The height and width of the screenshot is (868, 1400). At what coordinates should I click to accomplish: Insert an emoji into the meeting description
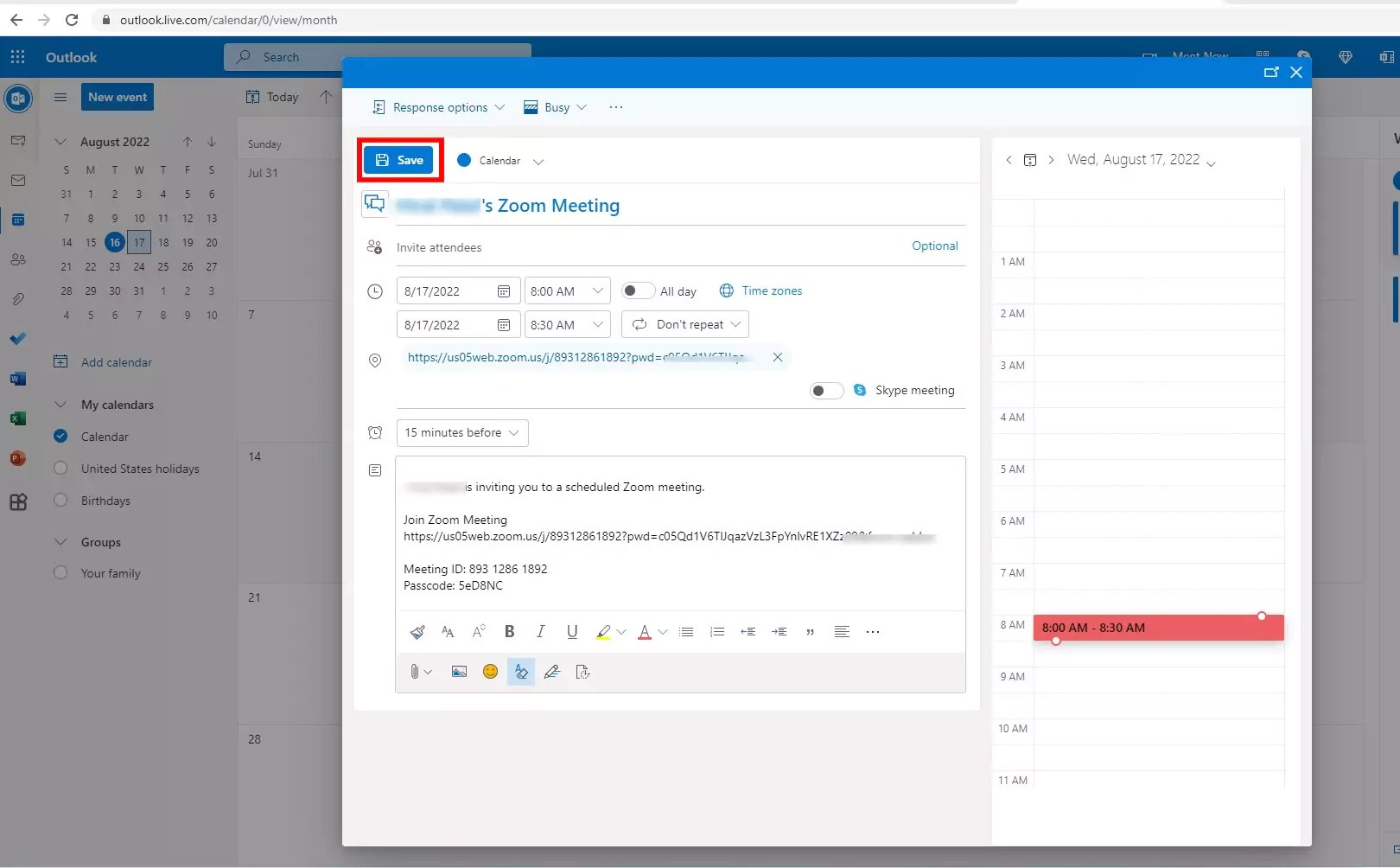[x=490, y=672]
